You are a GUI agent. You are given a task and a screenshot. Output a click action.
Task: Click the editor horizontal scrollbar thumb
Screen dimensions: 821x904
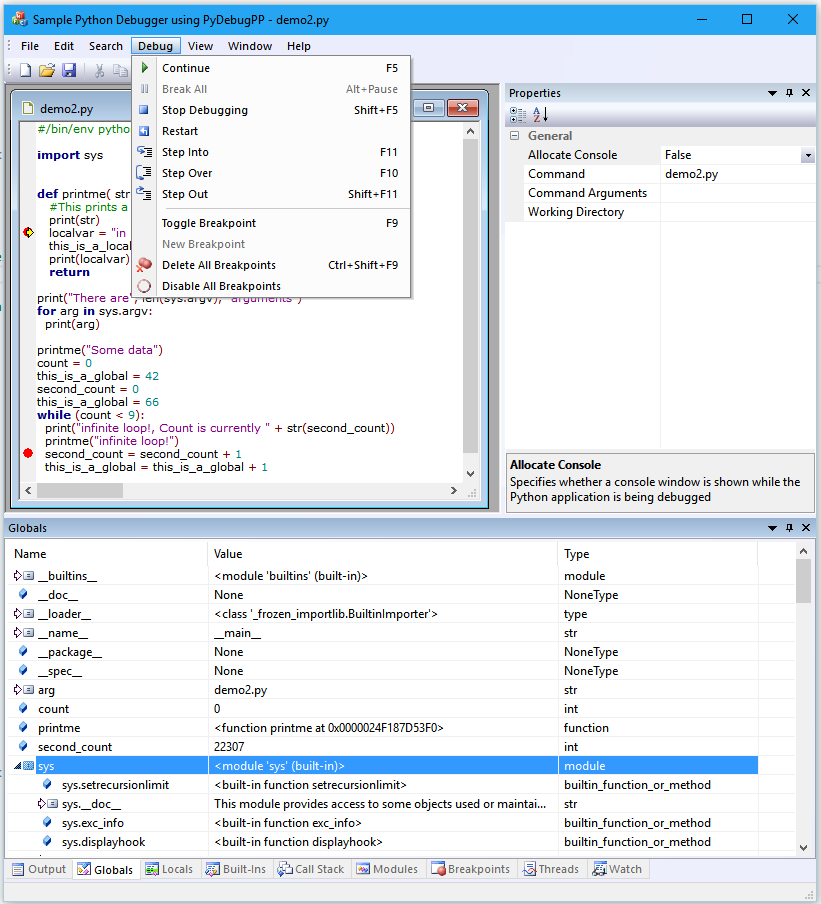pos(80,490)
